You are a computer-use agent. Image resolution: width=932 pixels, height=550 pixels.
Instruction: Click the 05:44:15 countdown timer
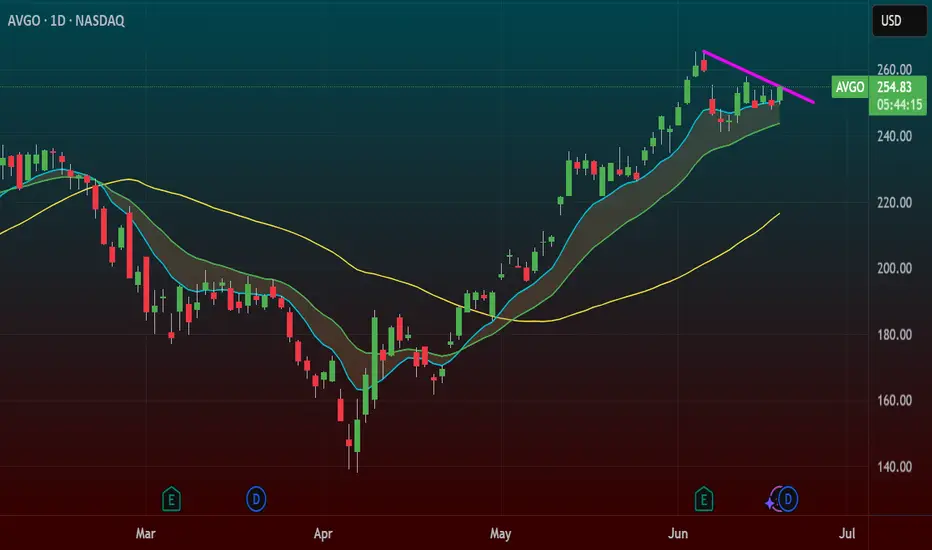(899, 105)
